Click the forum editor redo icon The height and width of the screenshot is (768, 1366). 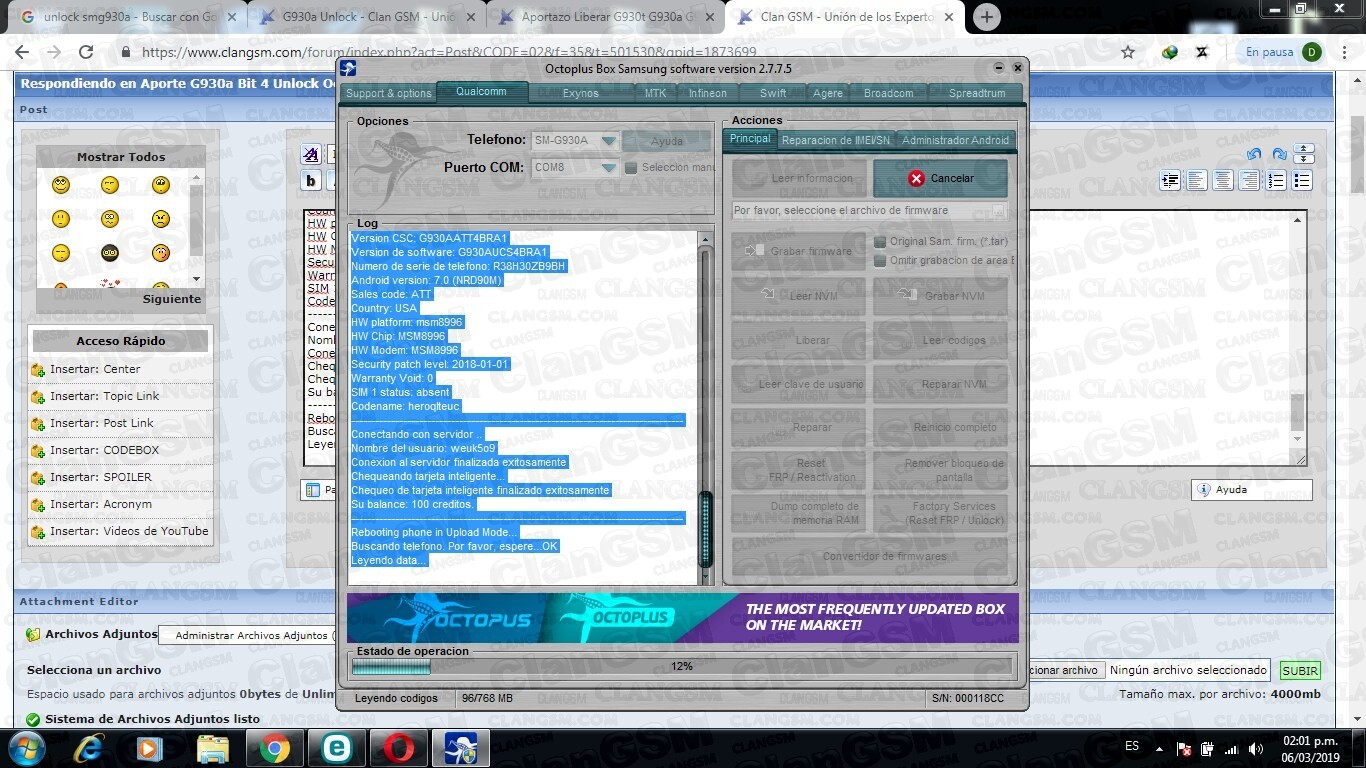pyautogui.click(x=1279, y=154)
